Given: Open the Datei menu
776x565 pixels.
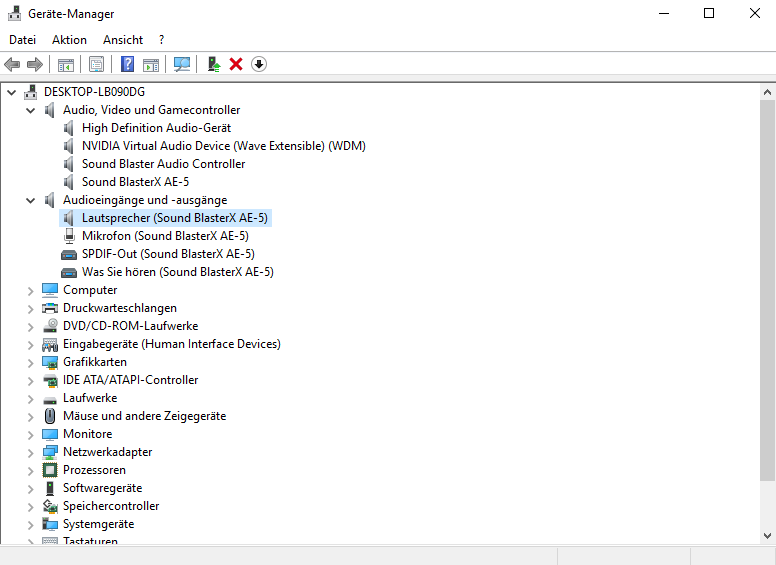Looking at the screenshot, I should tap(22, 40).
